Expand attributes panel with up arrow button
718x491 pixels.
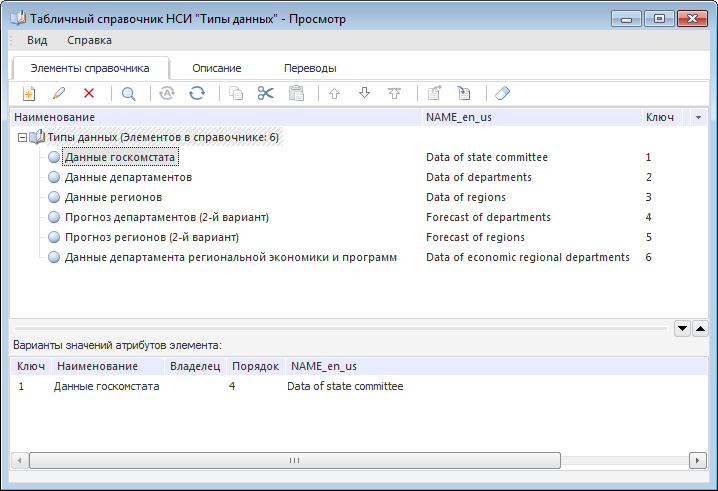(701, 328)
